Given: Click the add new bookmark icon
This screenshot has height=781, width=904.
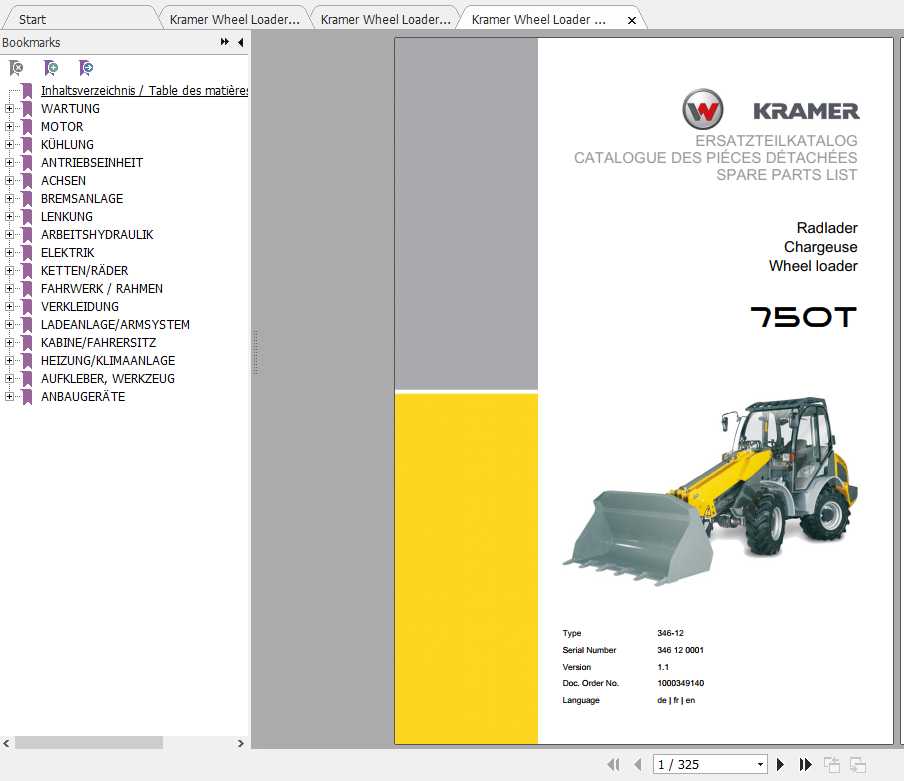Looking at the screenshot, I should [51, 68].
